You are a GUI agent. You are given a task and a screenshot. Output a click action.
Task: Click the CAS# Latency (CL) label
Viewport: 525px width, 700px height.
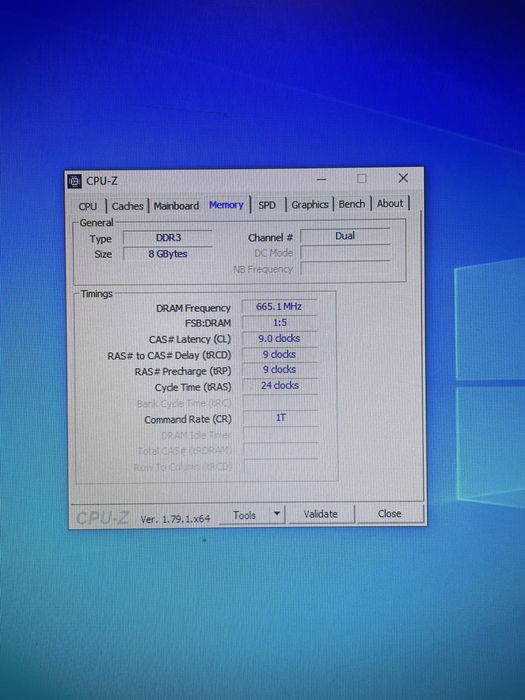[190, 340]
